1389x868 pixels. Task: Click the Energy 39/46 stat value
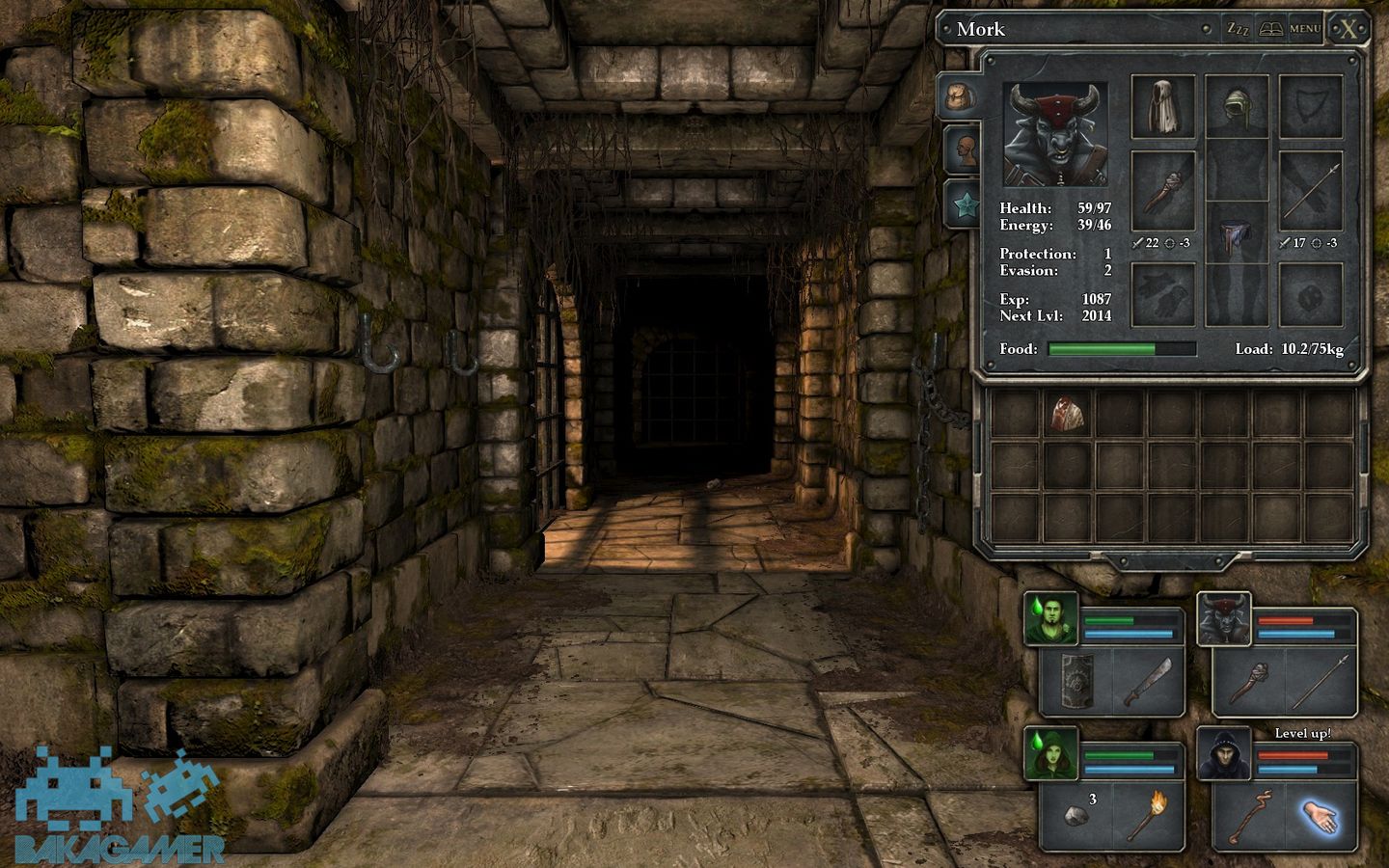click(1094, 225)
